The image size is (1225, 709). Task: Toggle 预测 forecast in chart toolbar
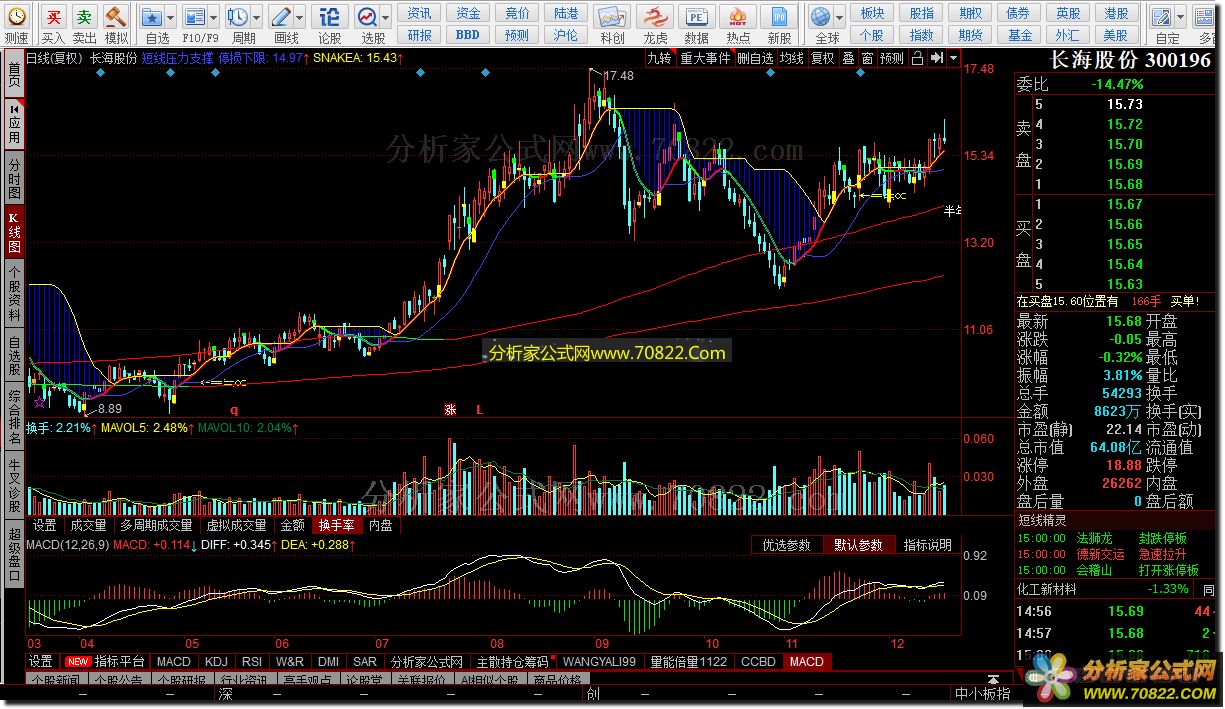892,58
